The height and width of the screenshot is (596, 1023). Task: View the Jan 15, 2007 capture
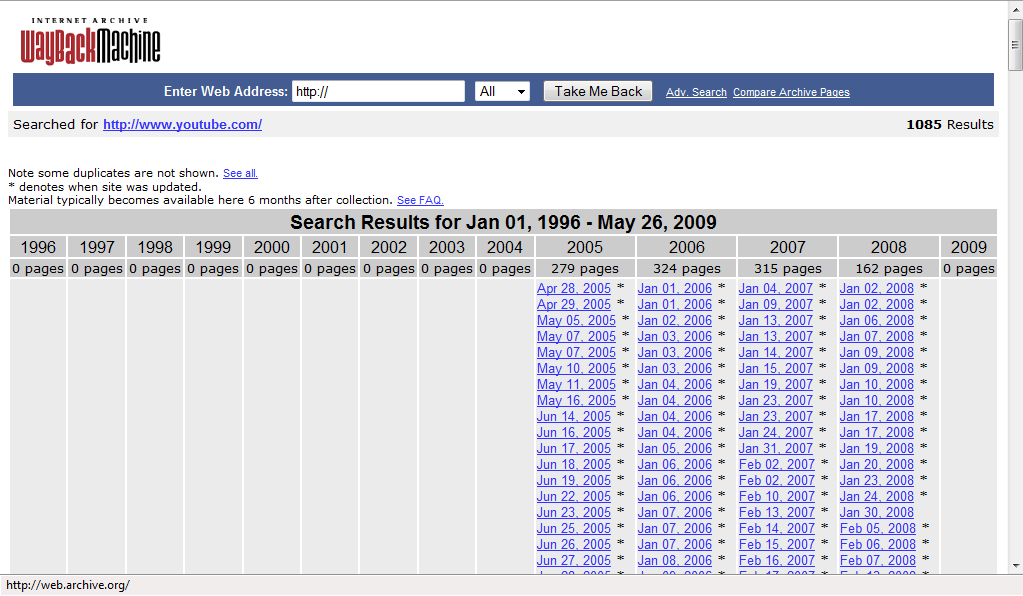(x=776, y=368)
